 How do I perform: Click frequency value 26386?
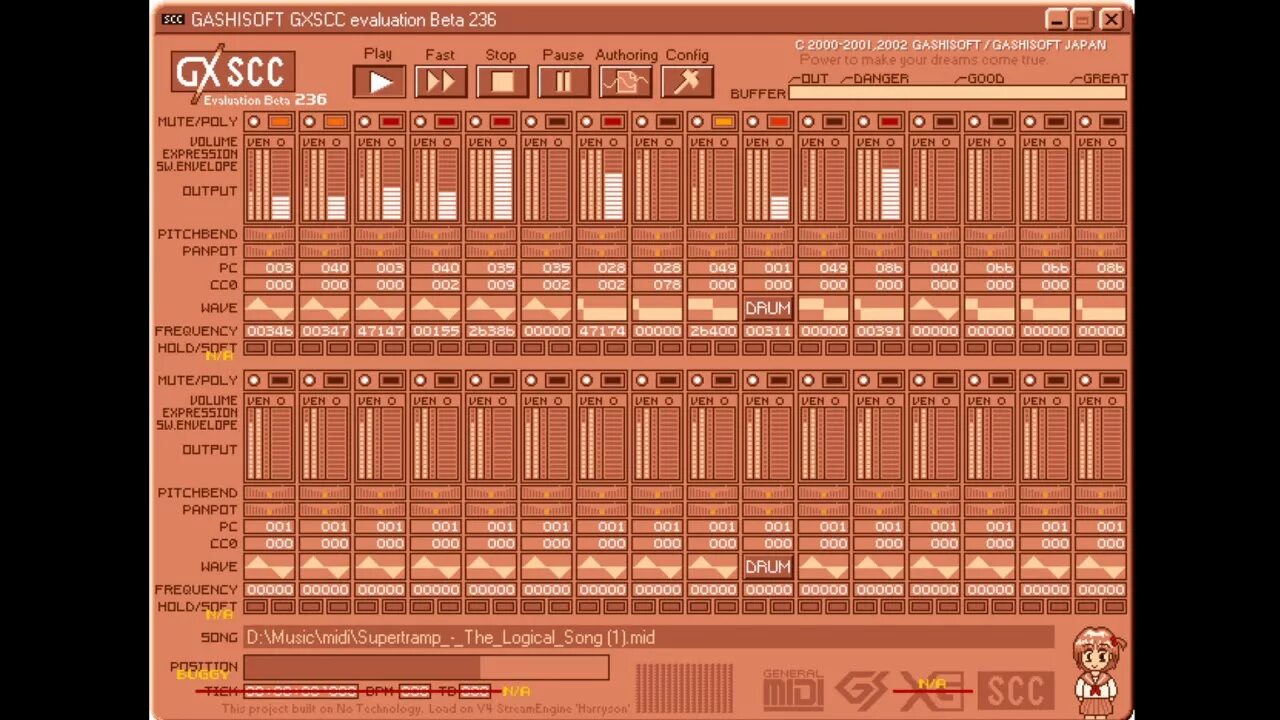[x=491, y=331]
